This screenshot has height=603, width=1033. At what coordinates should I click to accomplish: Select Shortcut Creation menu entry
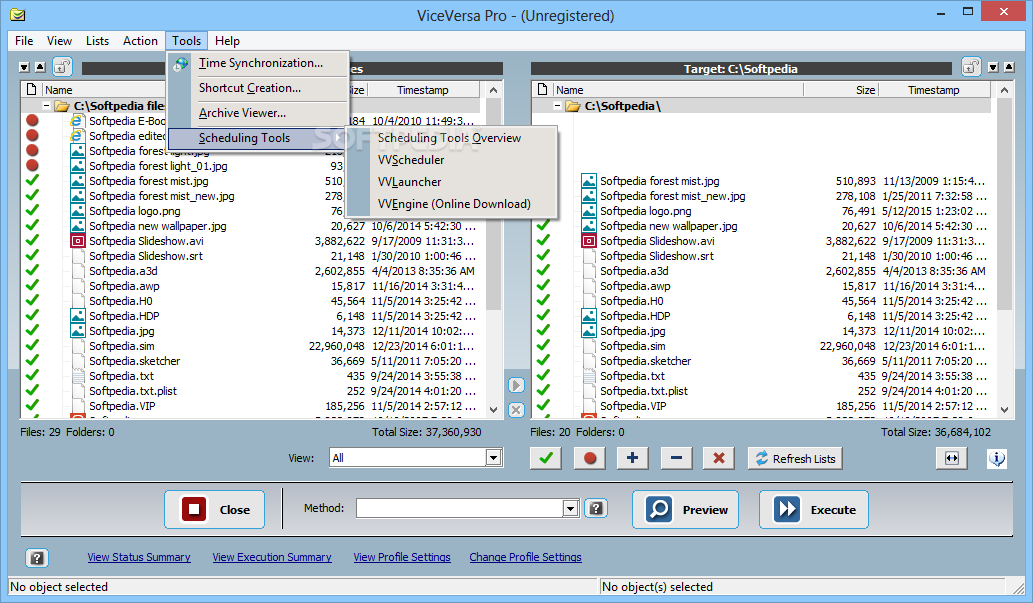coord(250,88)
